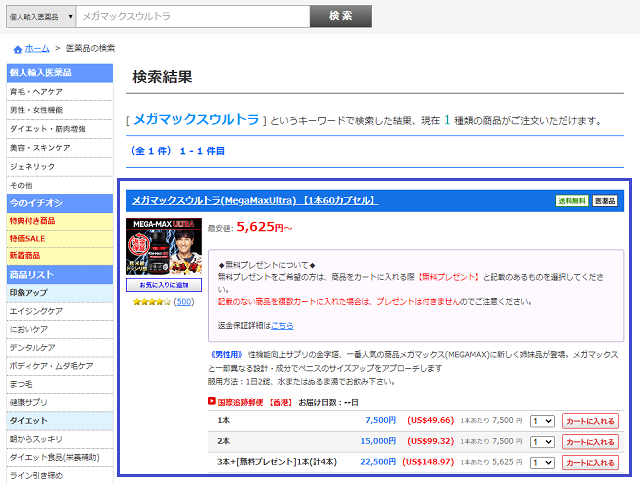
Task: Open the エイジングケア sidebar item
Action: coord(60,311)
